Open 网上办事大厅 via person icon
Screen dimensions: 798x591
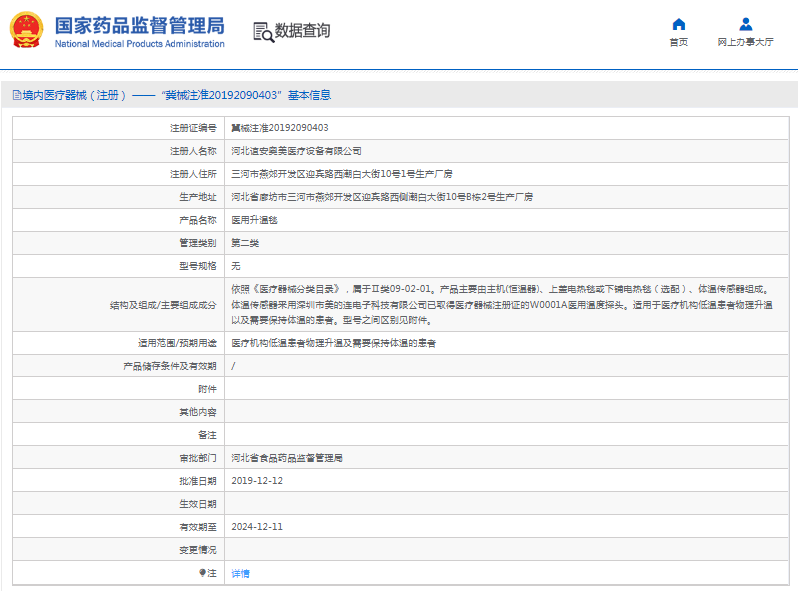tap(745, 24)
